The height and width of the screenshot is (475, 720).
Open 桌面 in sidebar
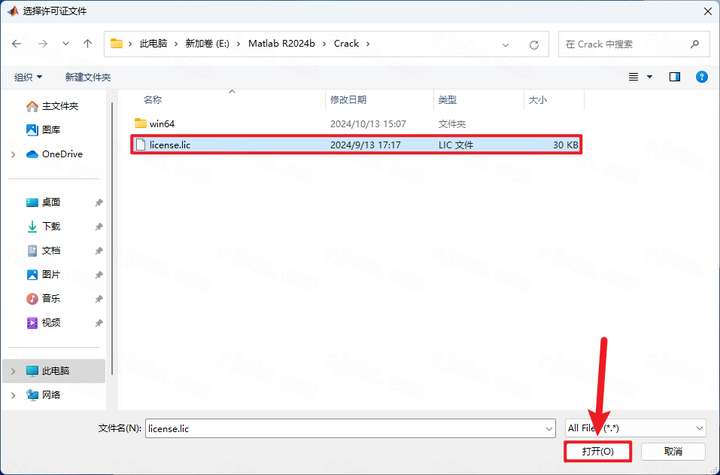tap(43, 202)
